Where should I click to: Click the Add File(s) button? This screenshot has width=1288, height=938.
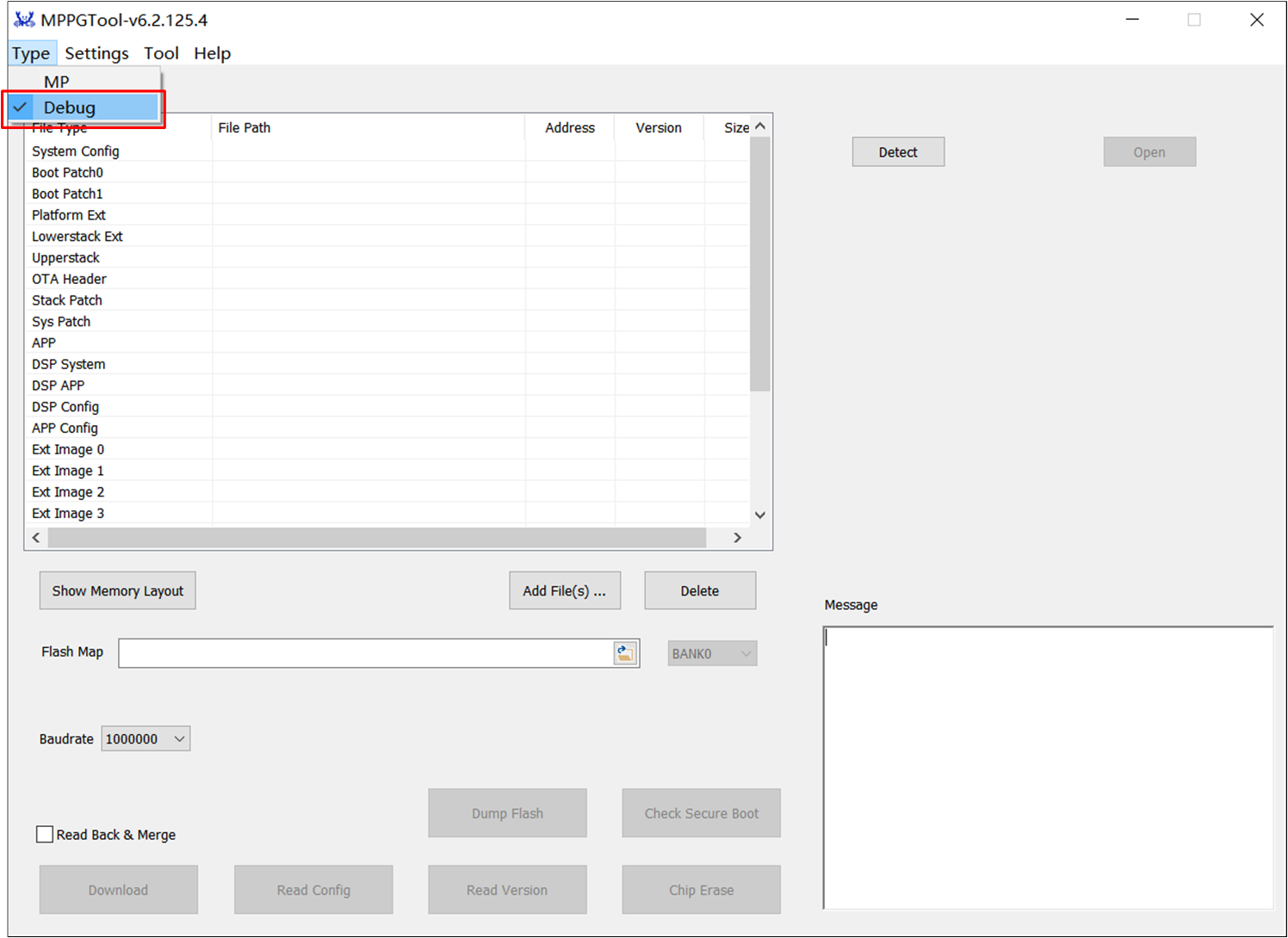coord(564,590)
